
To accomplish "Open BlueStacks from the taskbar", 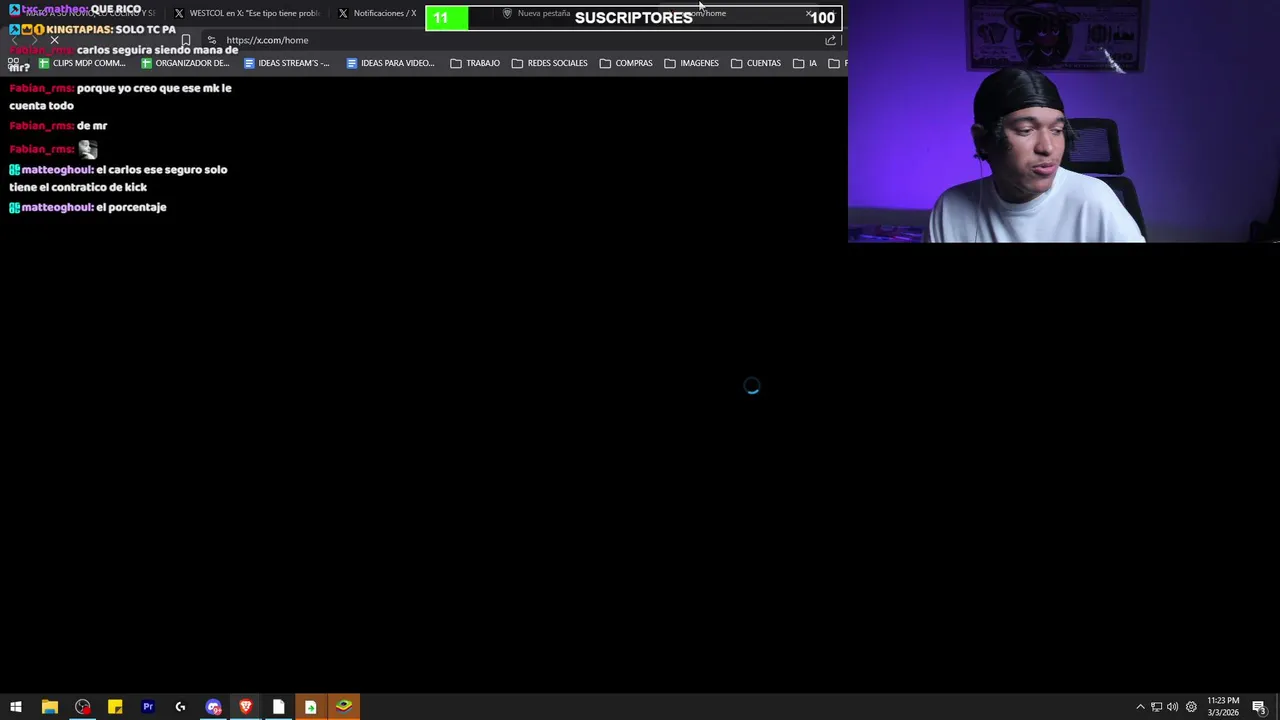I will [344, 707].
